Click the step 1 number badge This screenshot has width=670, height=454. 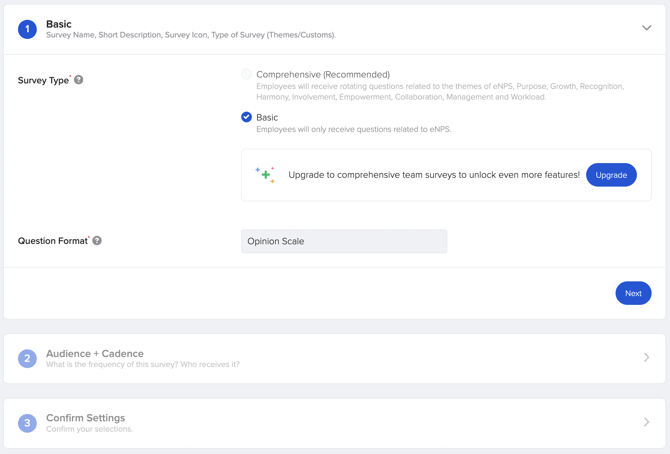[x=27, y=29]
